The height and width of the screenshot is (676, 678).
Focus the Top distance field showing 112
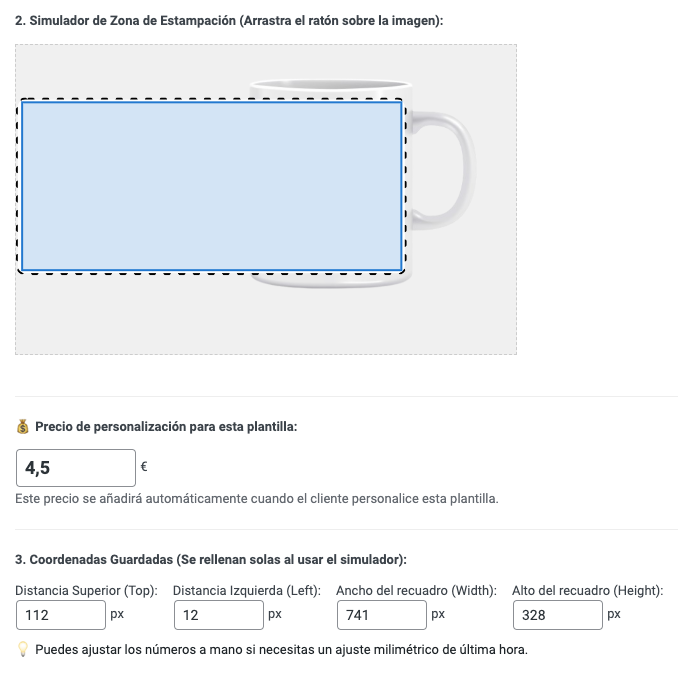61,615
